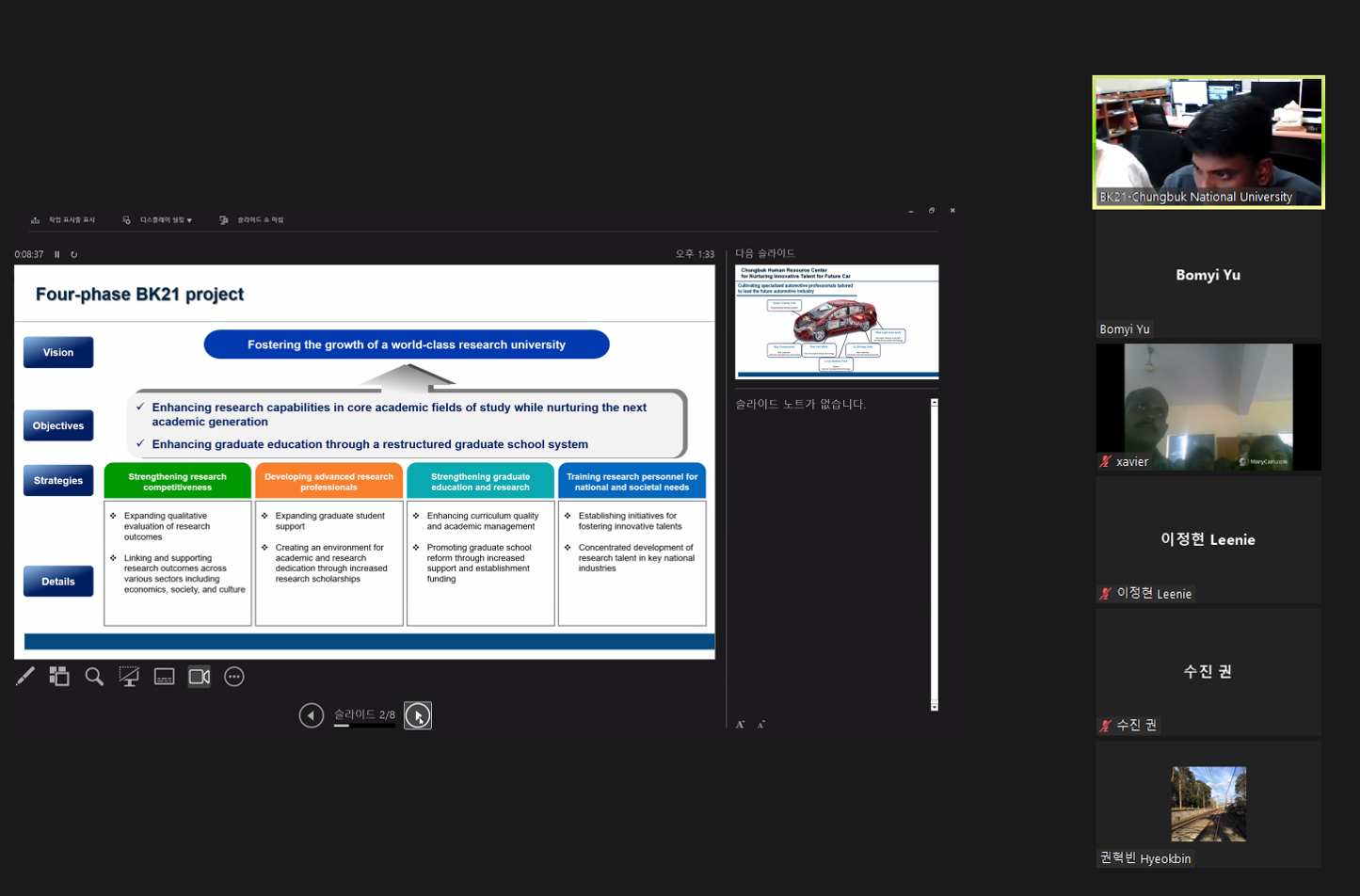Expand the display settings dropdown

[x=157, y=220]
